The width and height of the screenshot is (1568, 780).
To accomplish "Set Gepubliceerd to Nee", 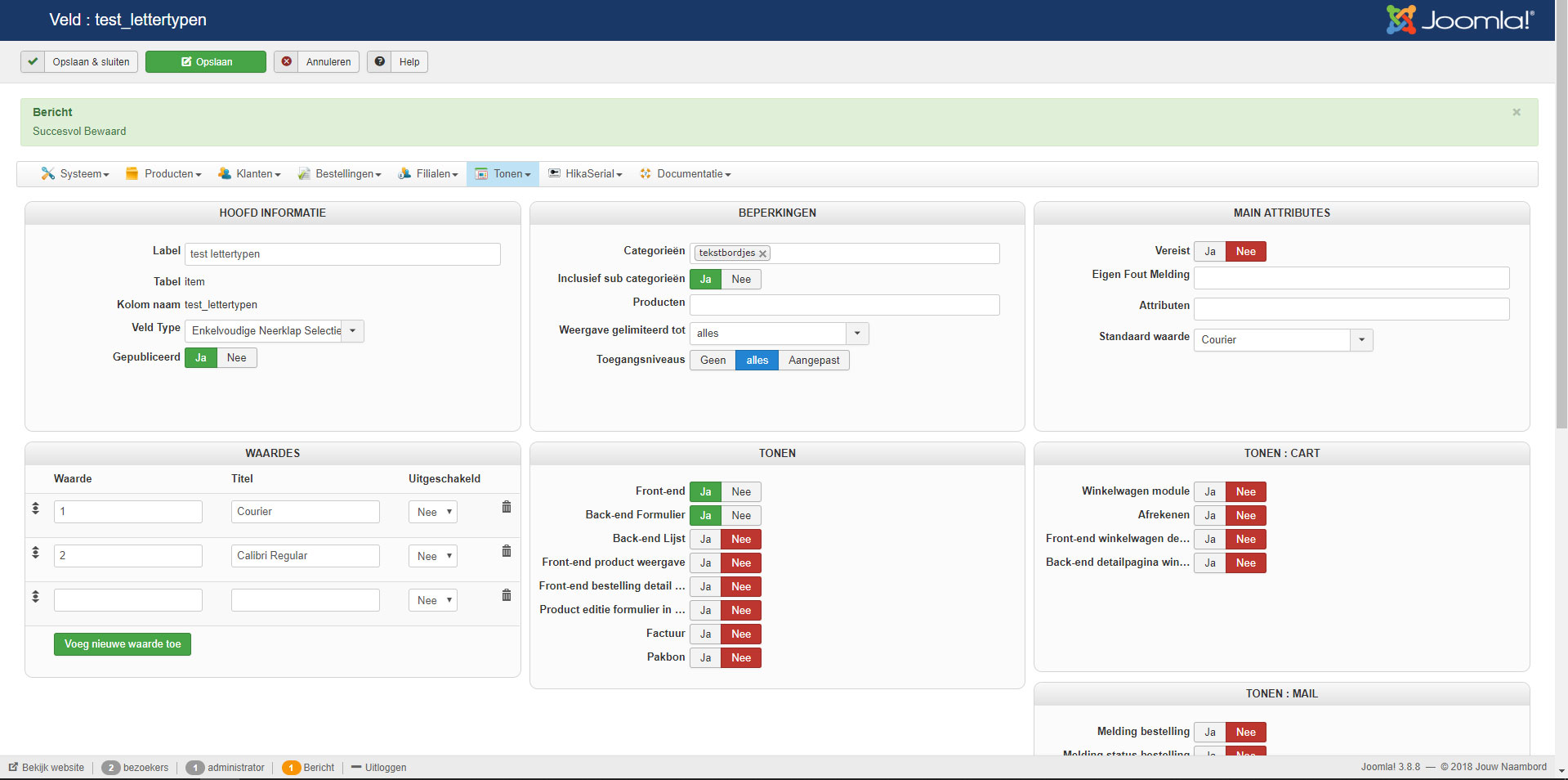I will pyautogui.click(x=237, y=357).
